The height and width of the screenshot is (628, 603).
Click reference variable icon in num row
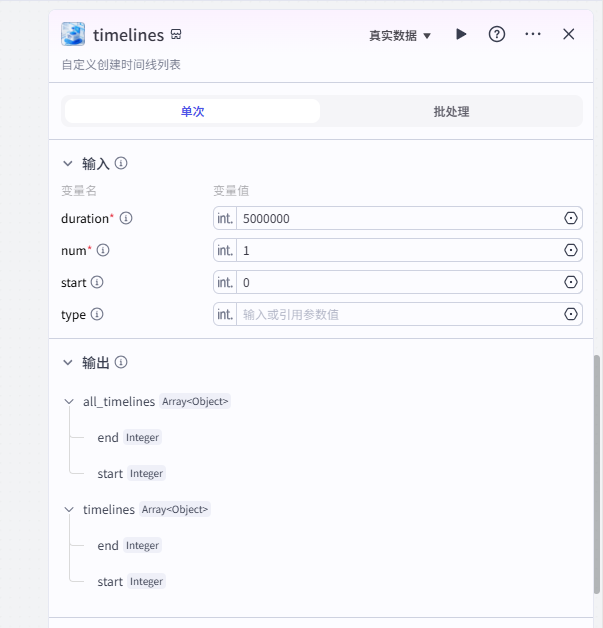(571, 250)
